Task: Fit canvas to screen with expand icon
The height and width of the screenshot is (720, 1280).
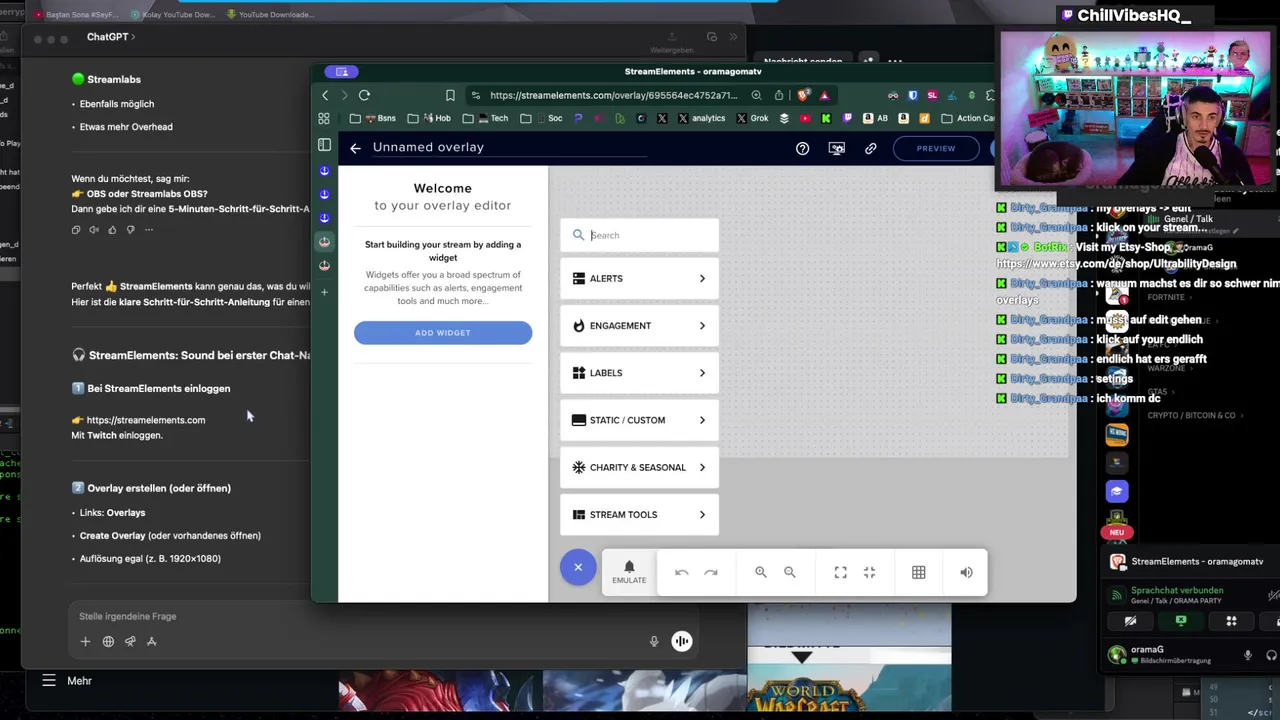Action: click(x=841, y=572)
